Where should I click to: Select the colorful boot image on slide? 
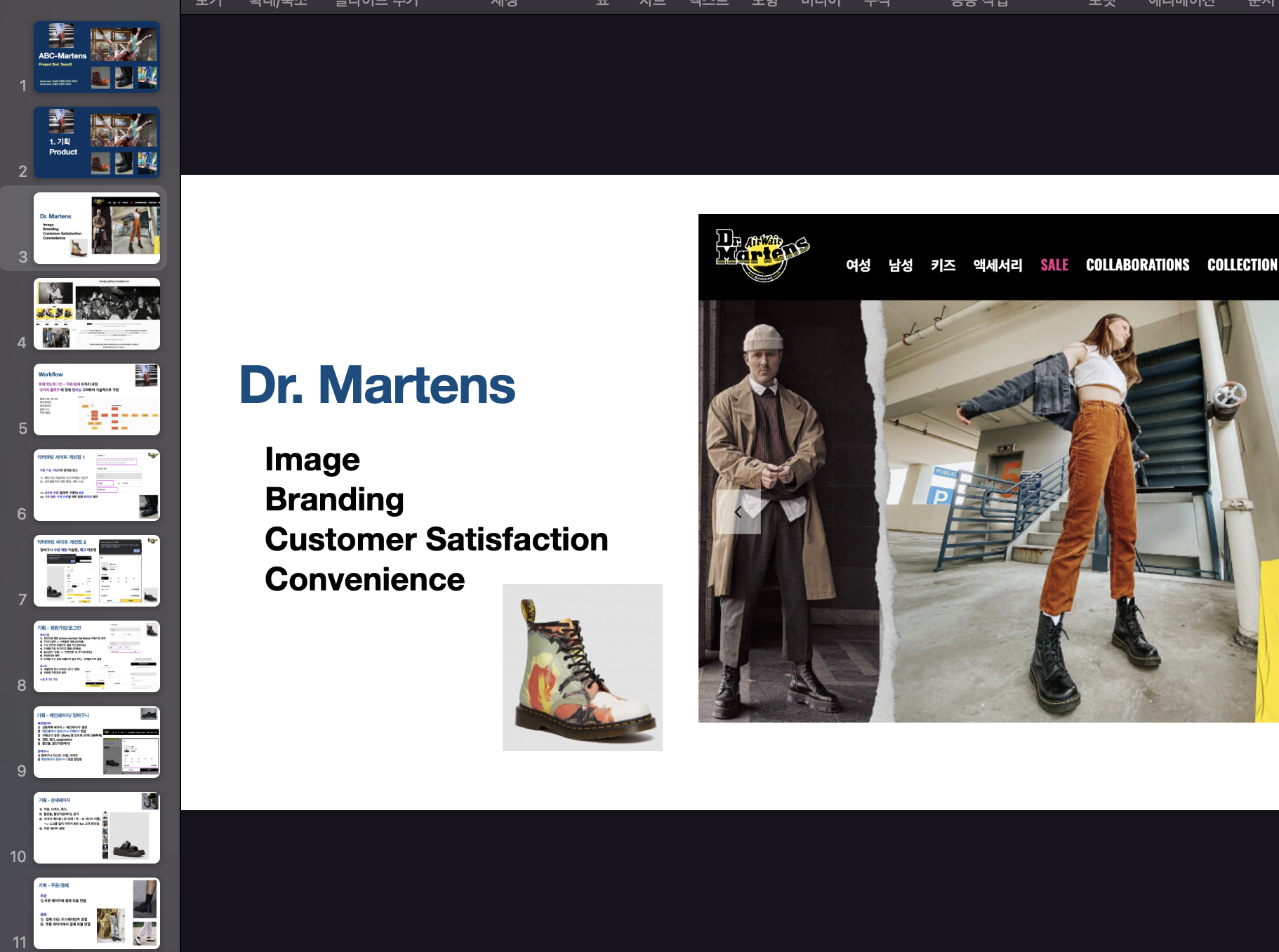583,668
